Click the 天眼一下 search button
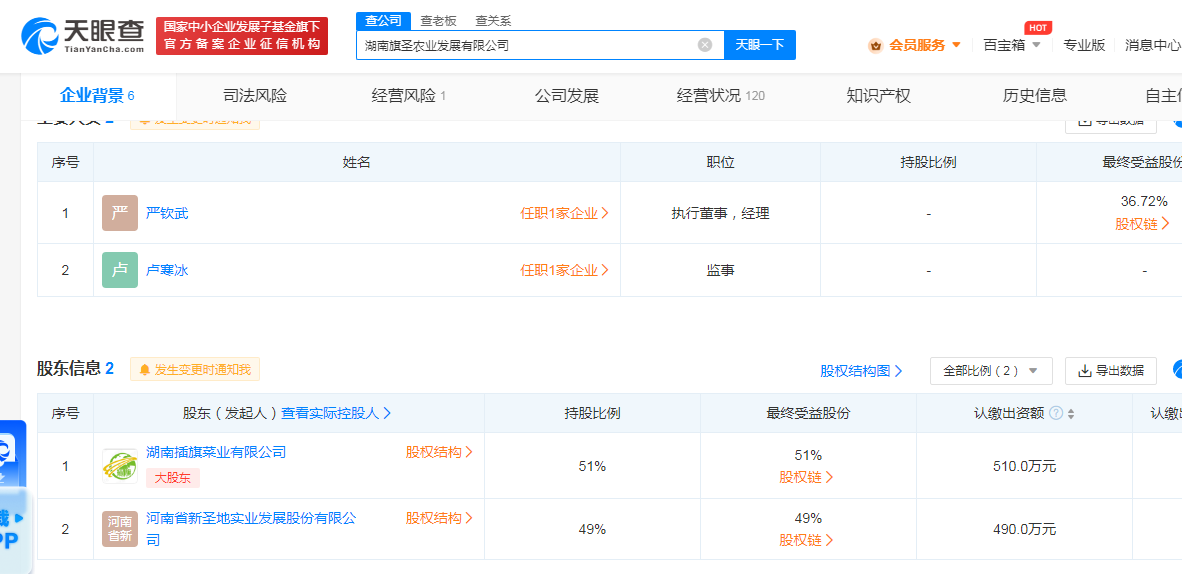The width and height of the screenshot is (1182, 574). (x=760, y=45)
